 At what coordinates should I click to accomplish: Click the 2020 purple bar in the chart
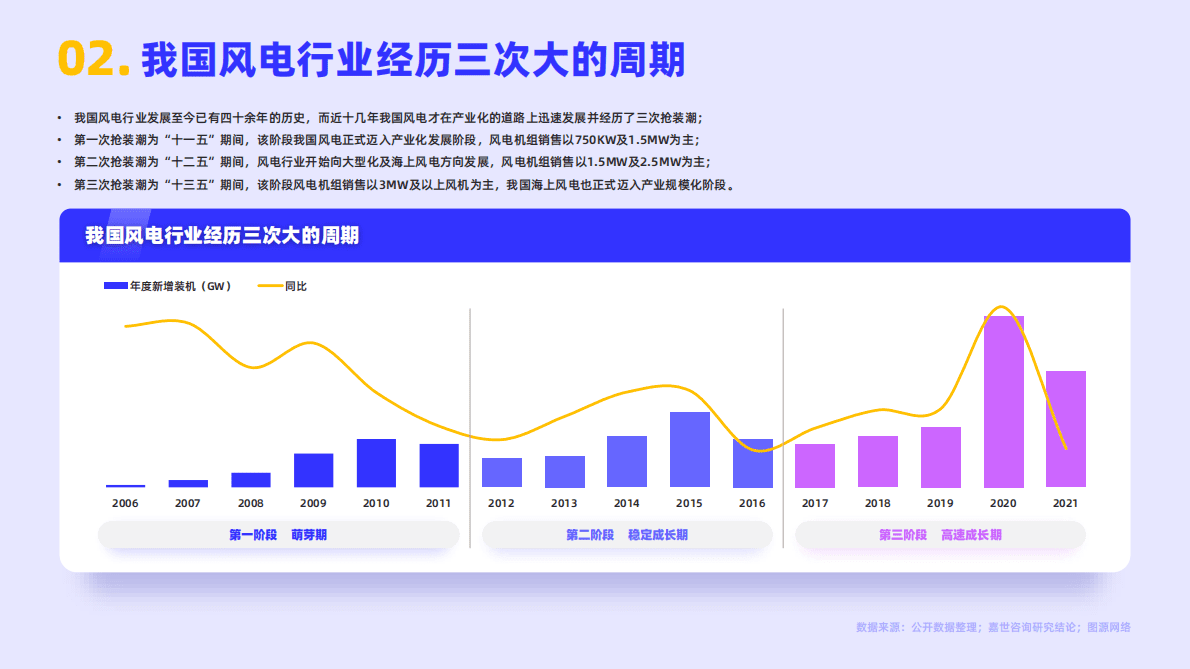pos(1004,400)
